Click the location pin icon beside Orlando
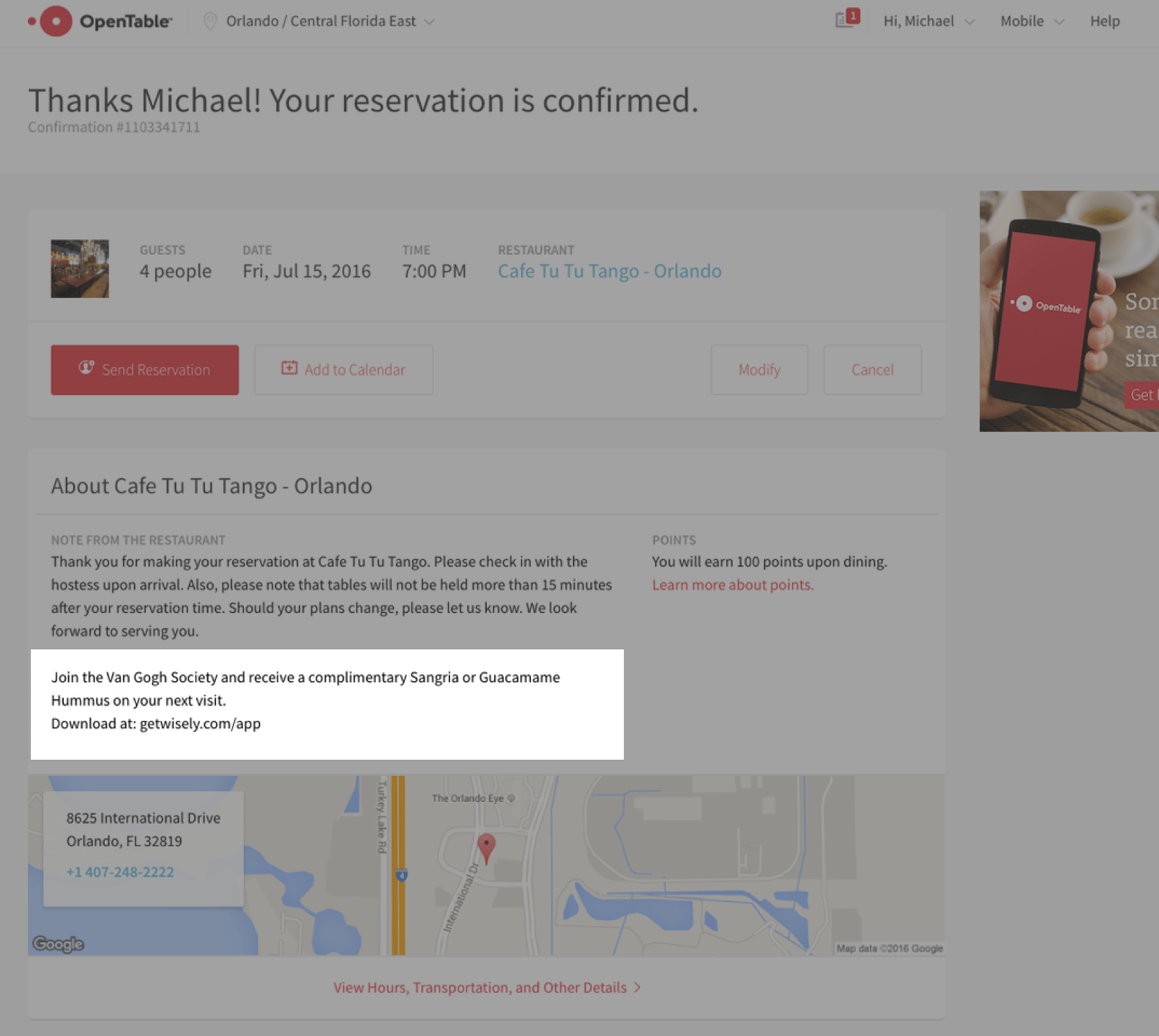 pyautogui.click(x=210, y=21)
